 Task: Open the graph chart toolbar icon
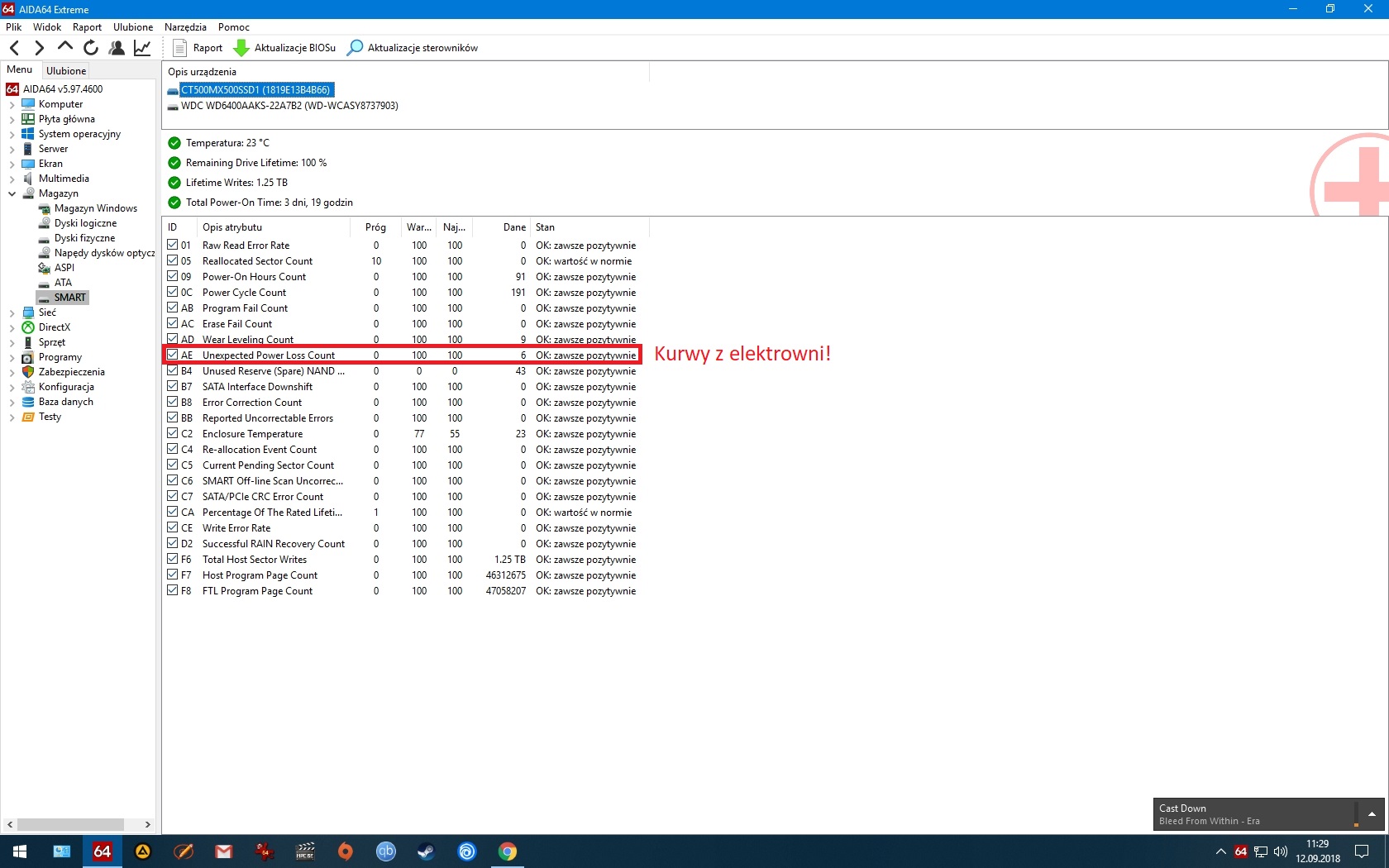coord(142,48)
